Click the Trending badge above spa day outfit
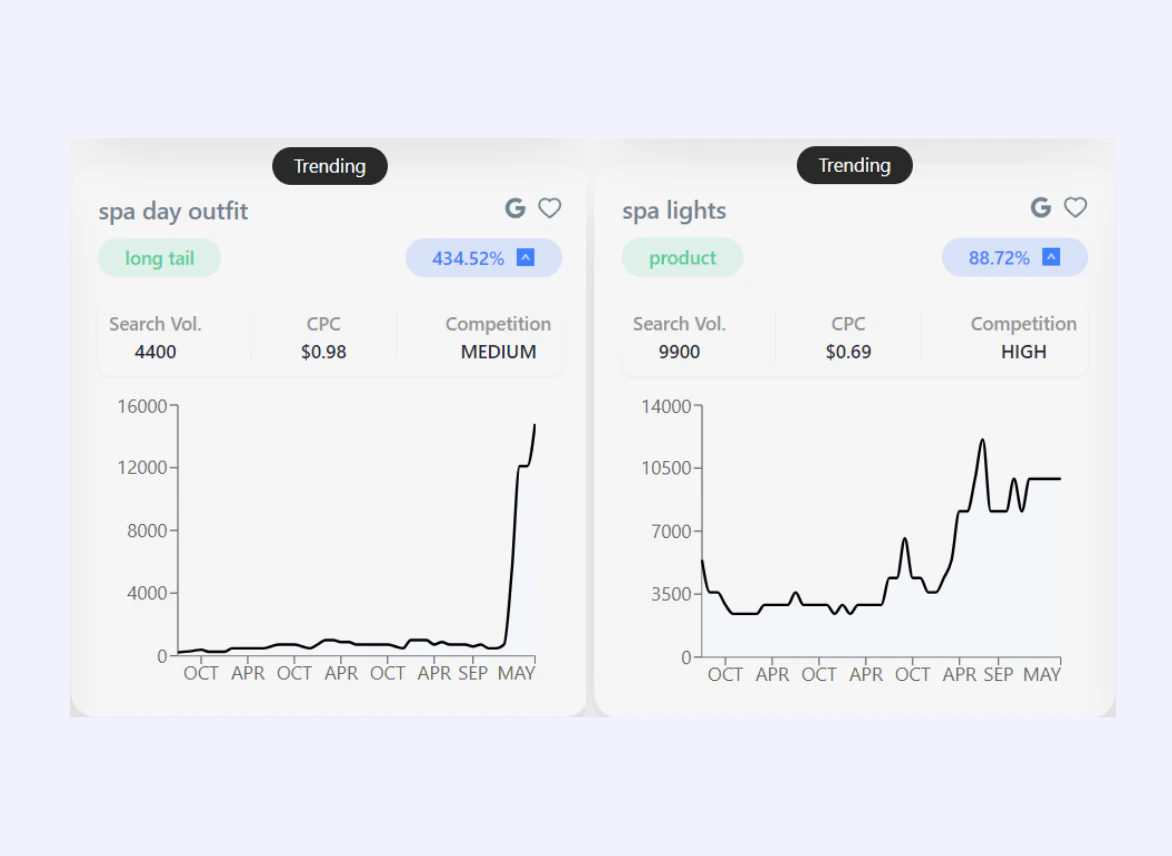Viewport: 1172px width, 856px height. (330, 166)
